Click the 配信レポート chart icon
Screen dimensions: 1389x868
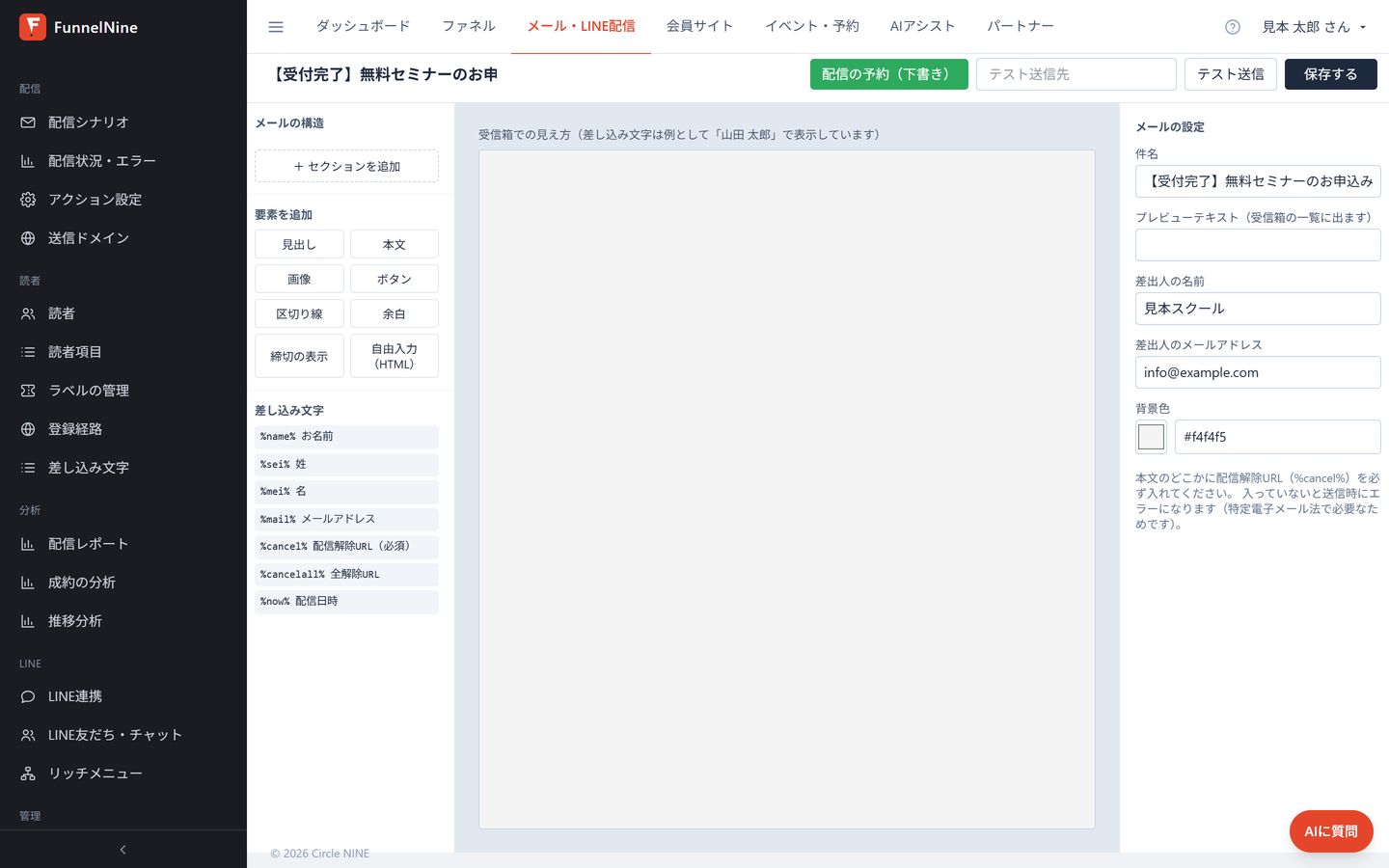point(28,544)
